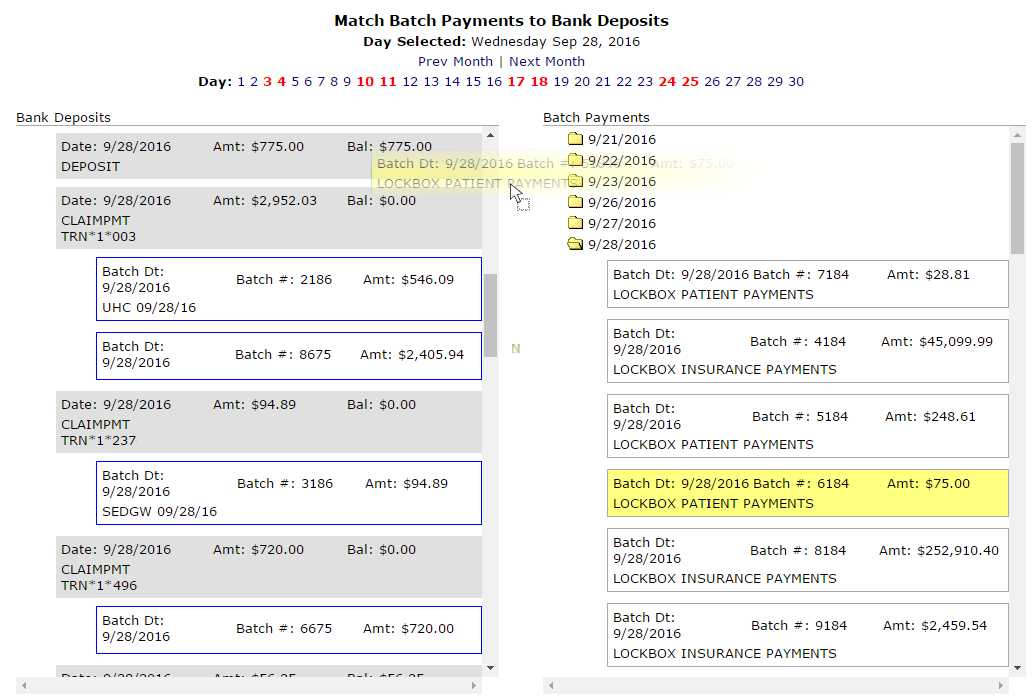Select matched batch 3186 SEDGW 09/28/16
The height and width of the screenshot is (696, 1032).
click(x=289, y=493)
